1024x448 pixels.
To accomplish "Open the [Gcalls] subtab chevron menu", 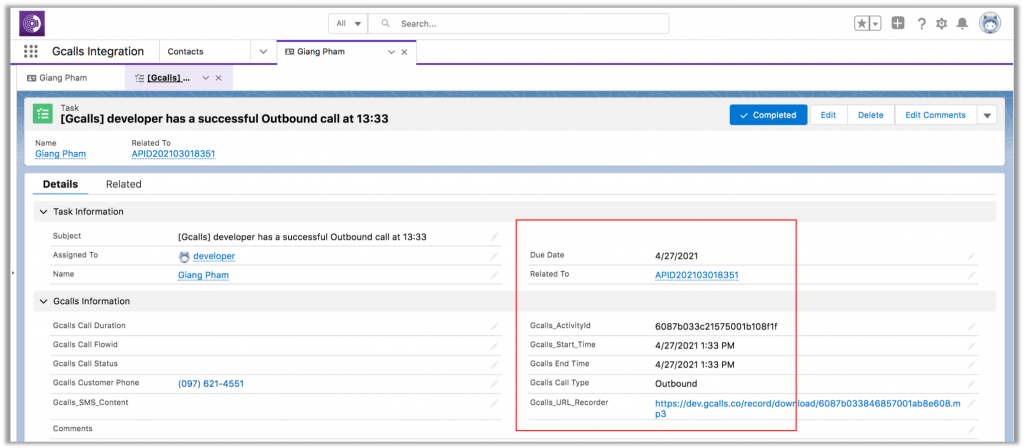I will (x=206, y=78).
